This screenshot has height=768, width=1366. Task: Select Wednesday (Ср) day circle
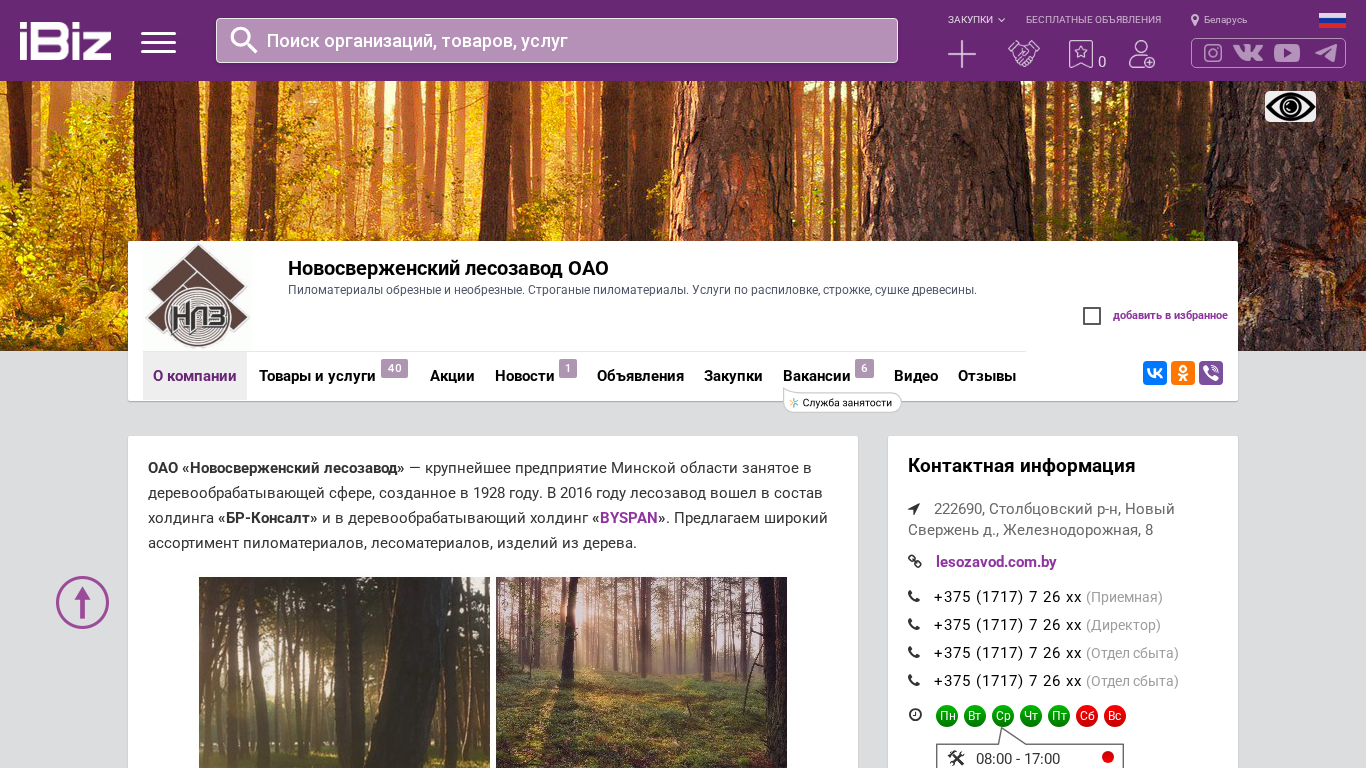coord(1003,716)
